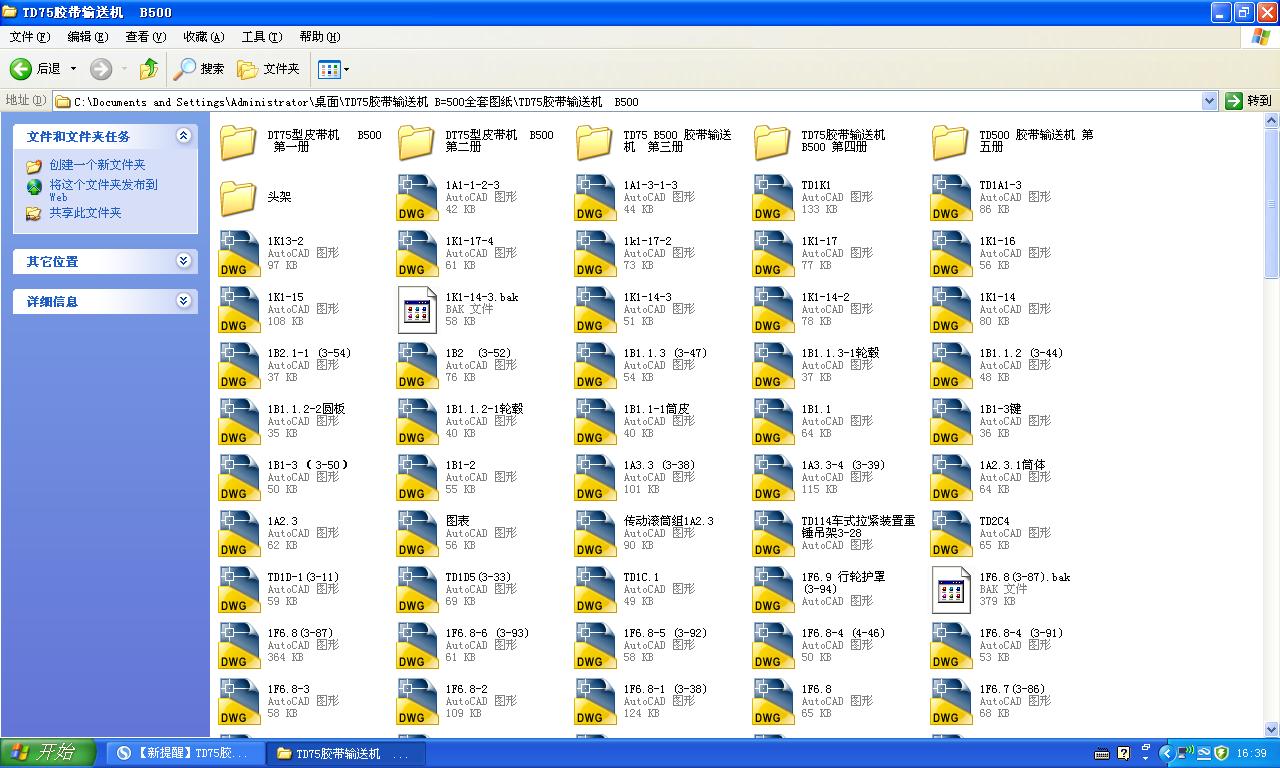
Task: Expand the 其它位置 panel
Action: click(183, 261)
